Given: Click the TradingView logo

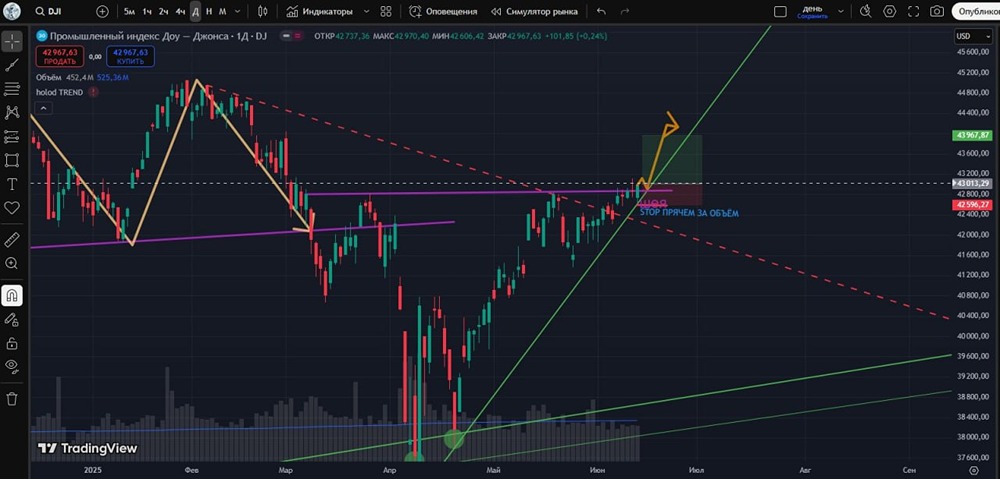Looking at the screenshot, I should click(87, 448).
